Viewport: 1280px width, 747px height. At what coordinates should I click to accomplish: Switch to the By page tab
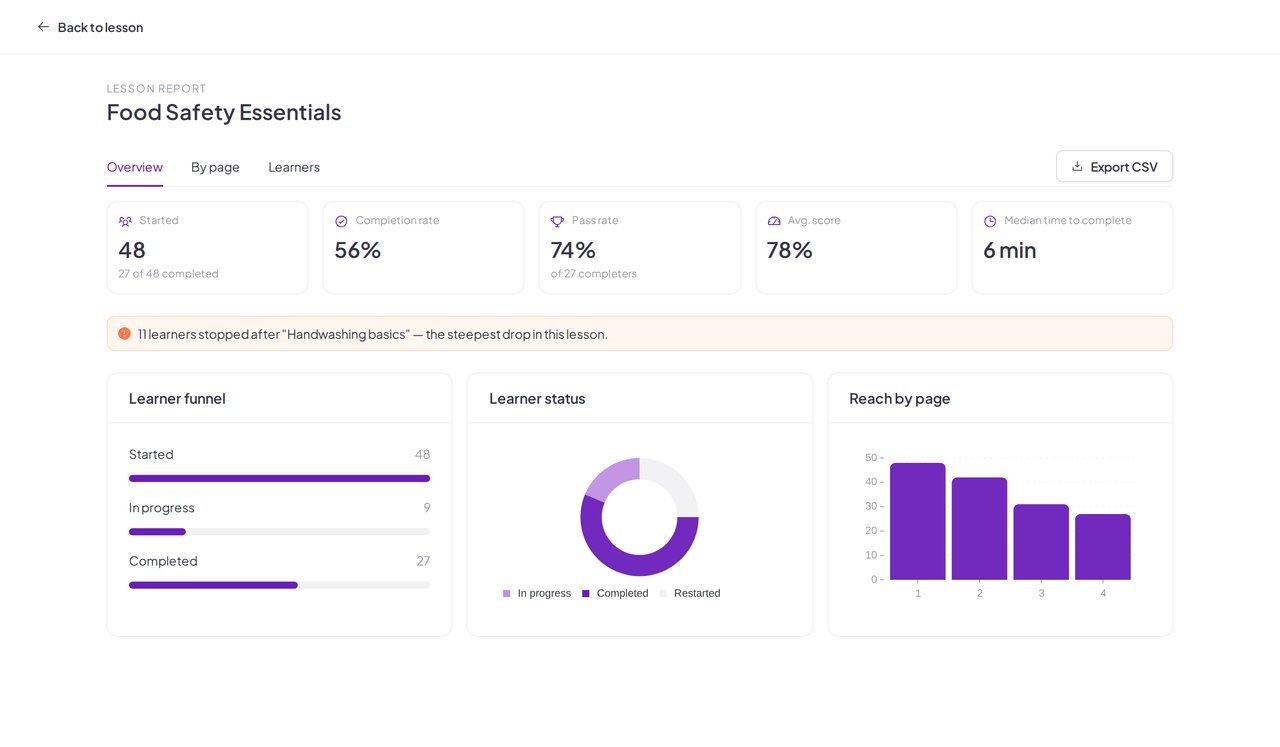click(x=215, y=167)
